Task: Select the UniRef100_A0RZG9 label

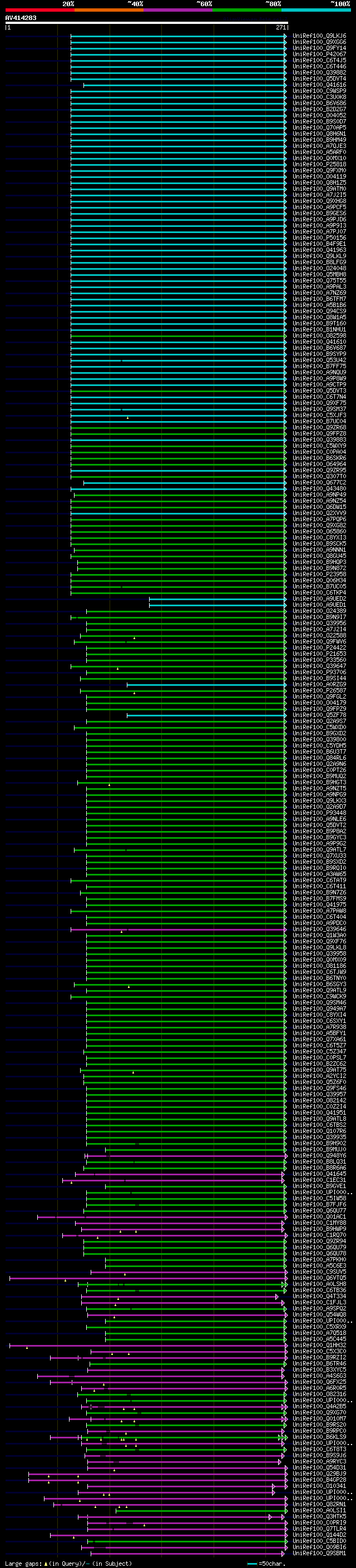Action: (x=319, y=684)
